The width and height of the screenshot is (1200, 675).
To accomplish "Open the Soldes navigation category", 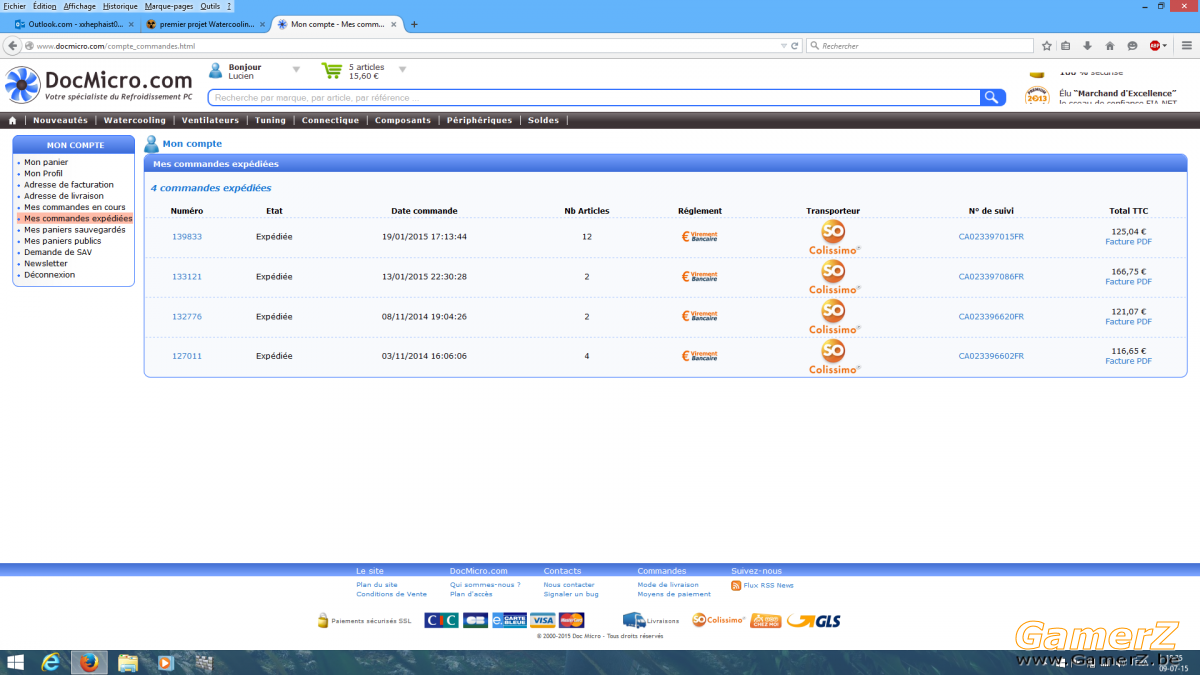I will [544, 120].
